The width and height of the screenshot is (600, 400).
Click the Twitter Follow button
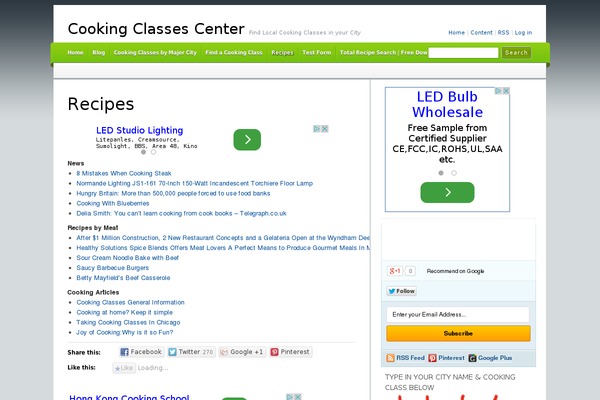[401, 291]
